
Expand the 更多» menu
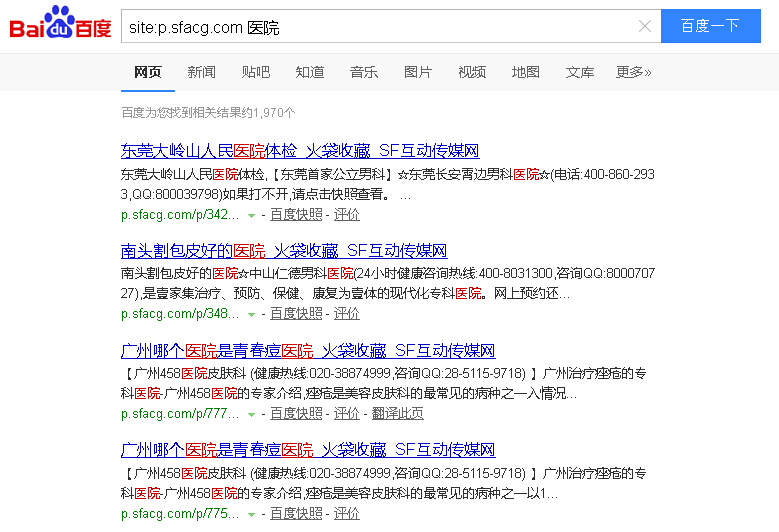click(634, 72)
